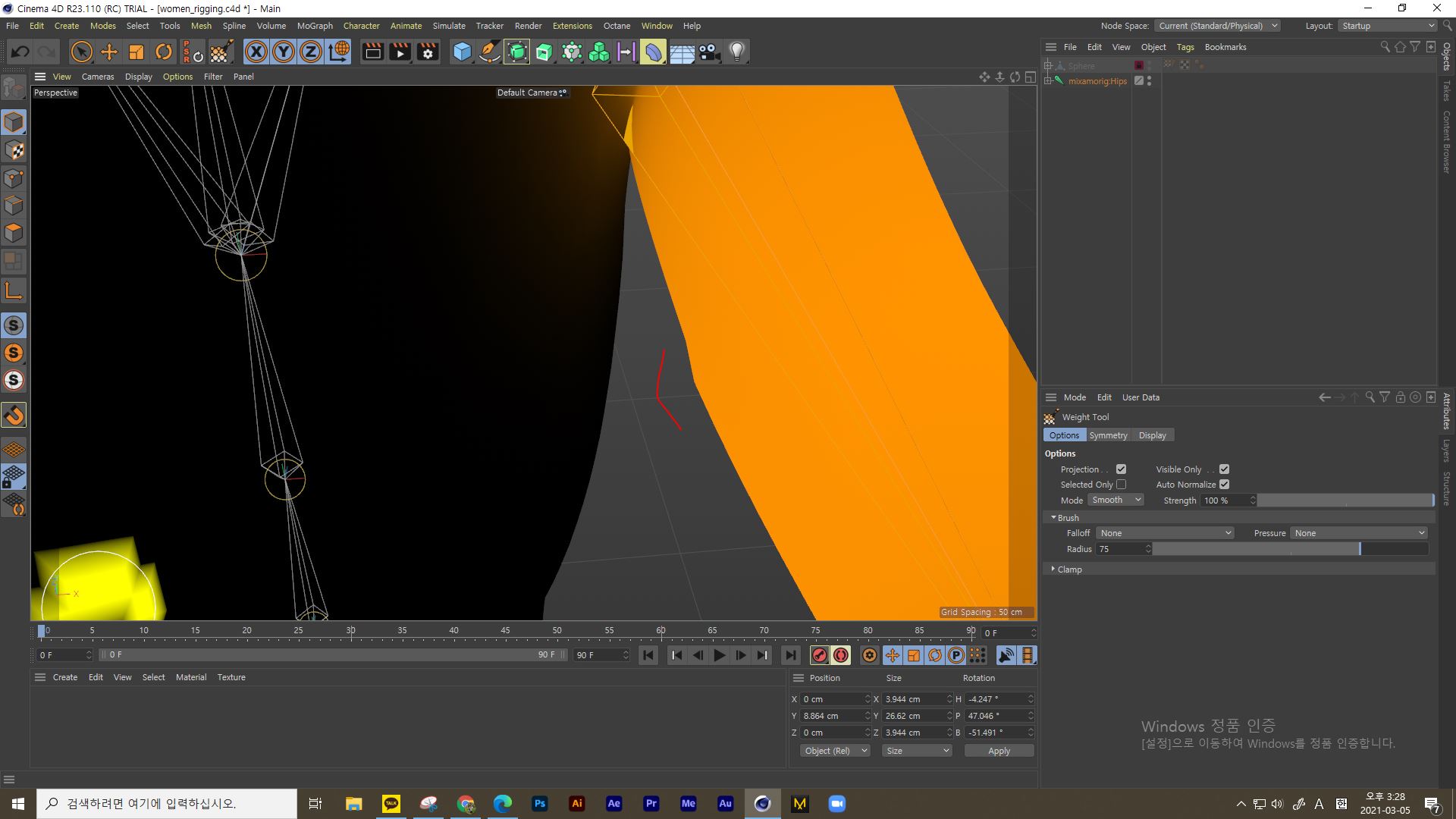This screenshot has height=819, width=1456.
Task: Open the viewport Cameras menu
Action: tap(98, 77)
